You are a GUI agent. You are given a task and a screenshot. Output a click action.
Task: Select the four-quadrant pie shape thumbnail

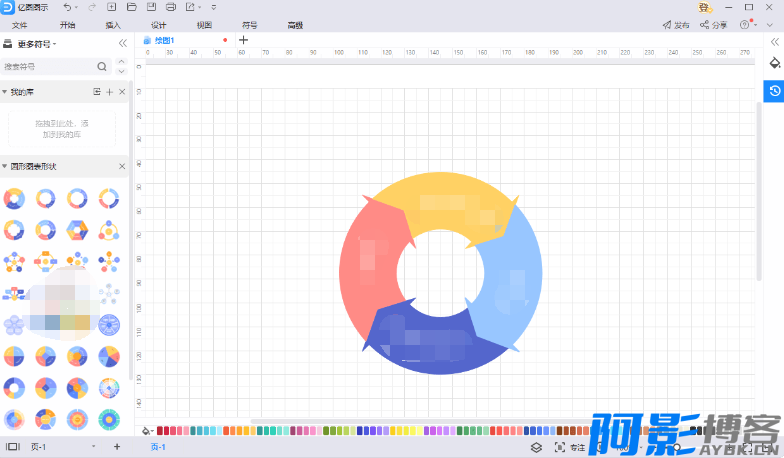tap(14, 356)
